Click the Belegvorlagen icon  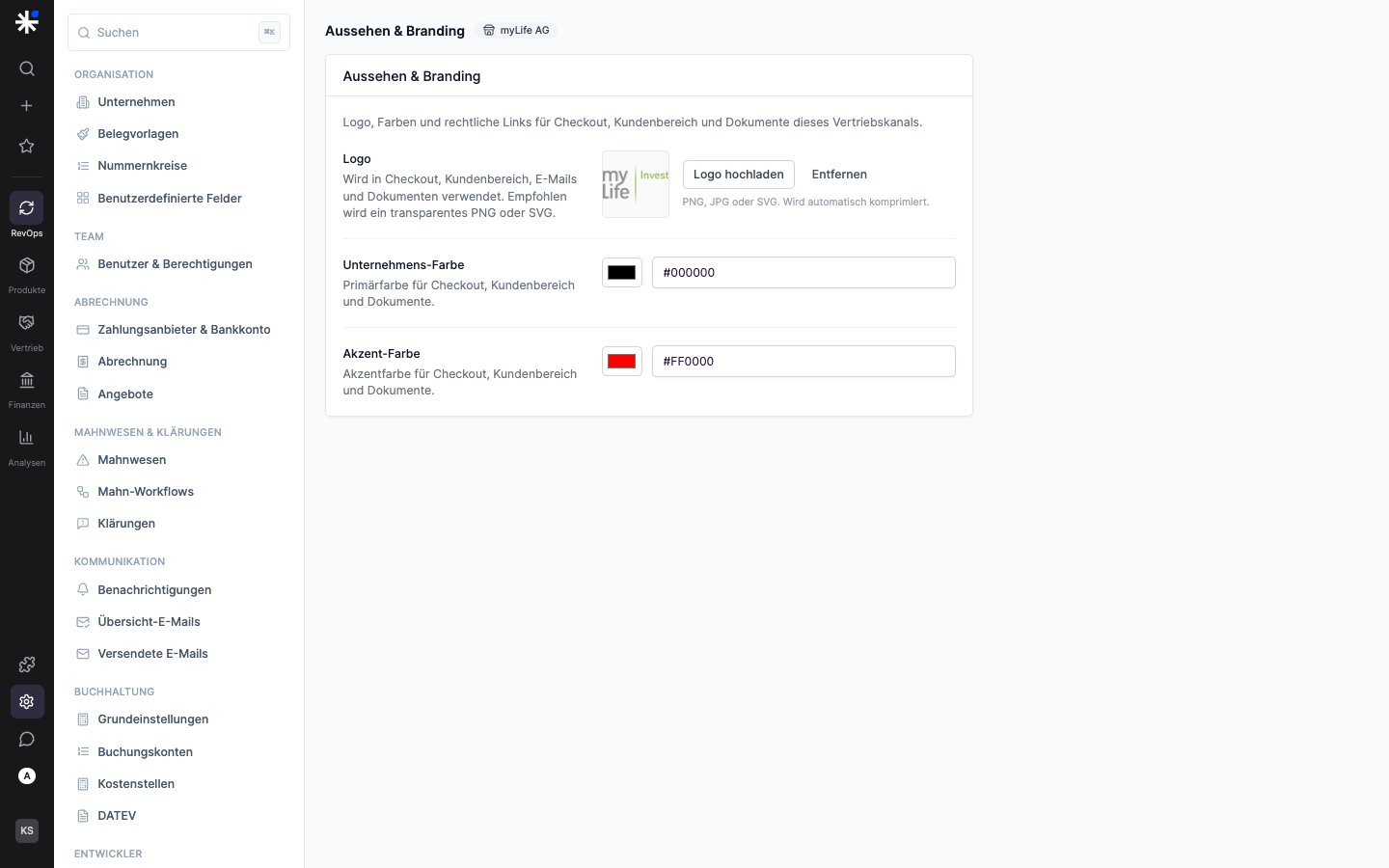click(x=83, y=134)
